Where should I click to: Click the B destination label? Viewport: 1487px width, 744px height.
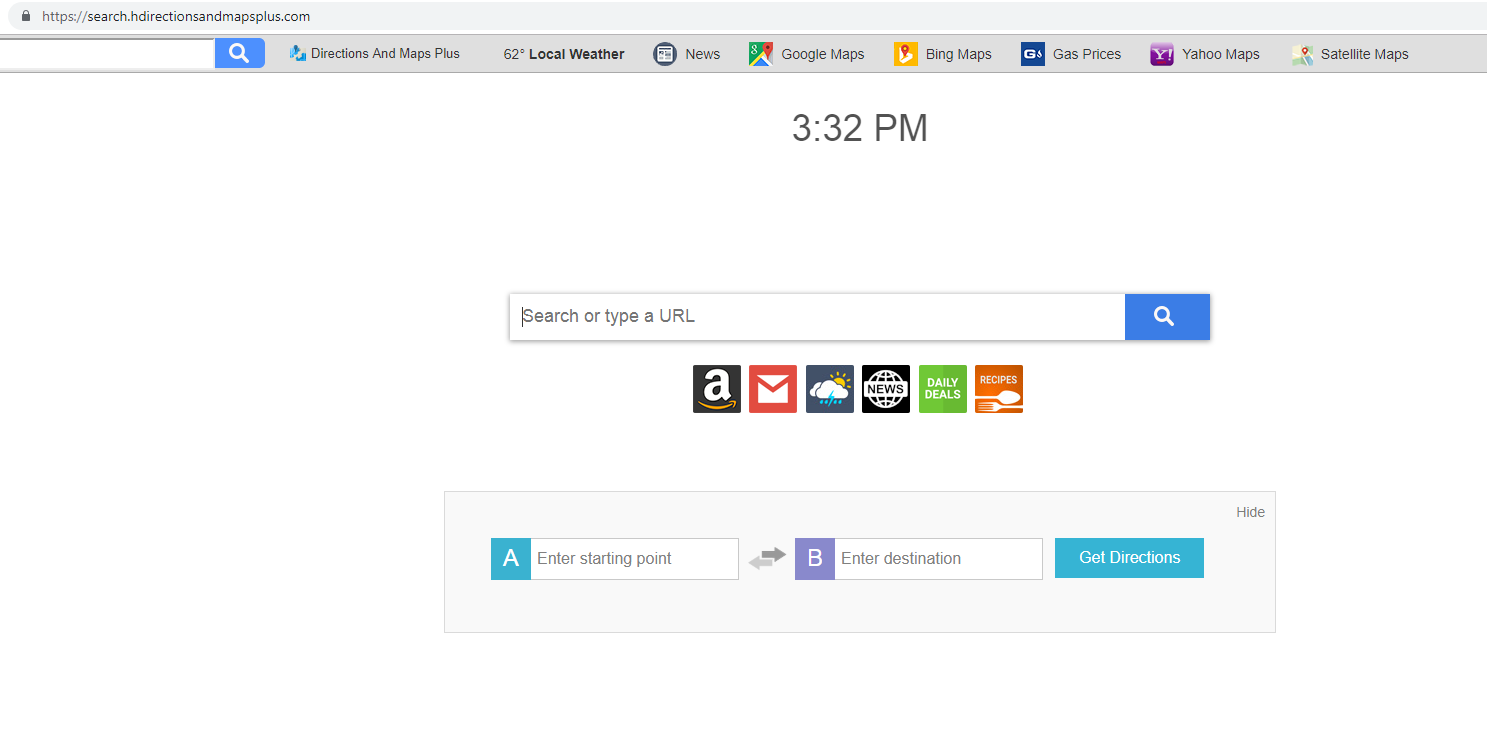point(815,559)
